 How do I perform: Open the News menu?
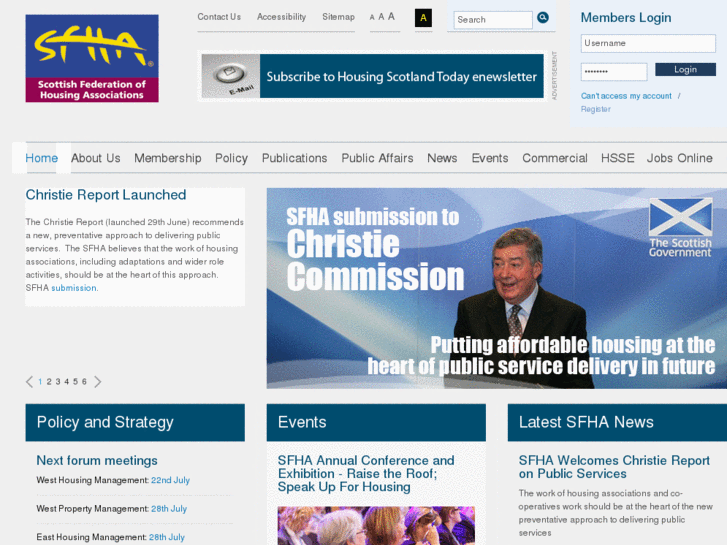pos(442,158)
